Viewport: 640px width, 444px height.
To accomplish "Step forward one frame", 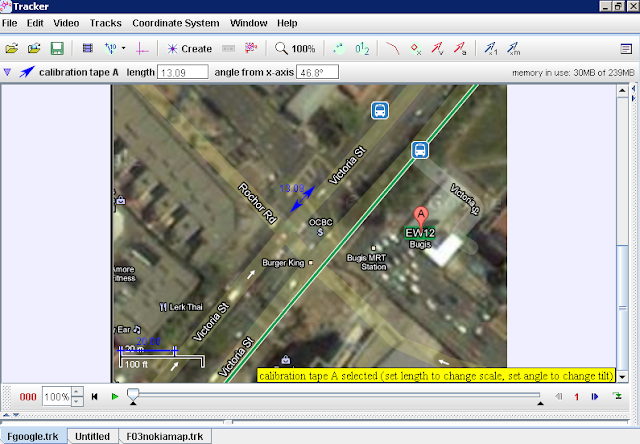I will click(x=595, y=397).
